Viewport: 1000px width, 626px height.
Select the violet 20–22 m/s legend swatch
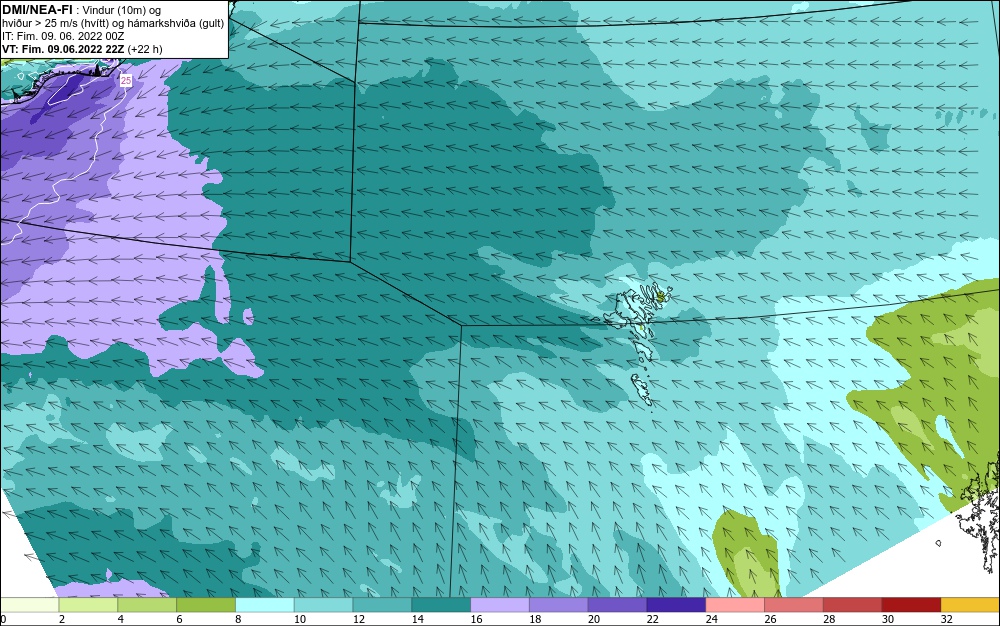pyautogui.click(x=617, y=605)
